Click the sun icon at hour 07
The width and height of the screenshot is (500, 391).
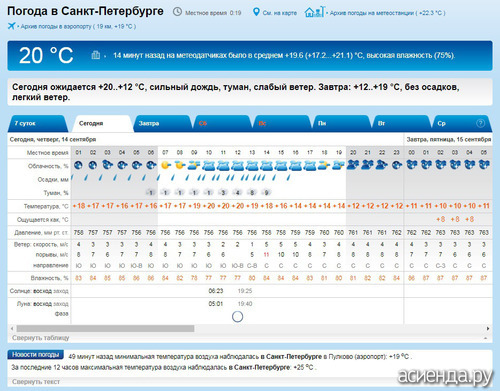(x=165, y=165)
